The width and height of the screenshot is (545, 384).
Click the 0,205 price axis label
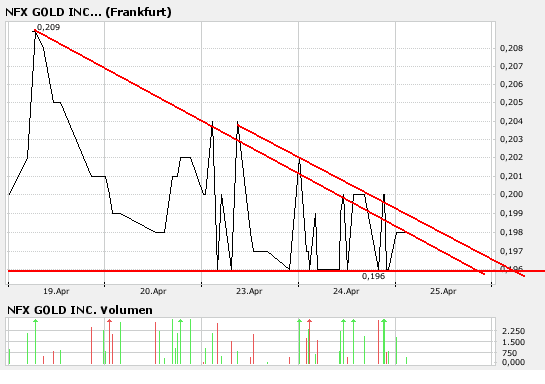[x=511, y=102]
